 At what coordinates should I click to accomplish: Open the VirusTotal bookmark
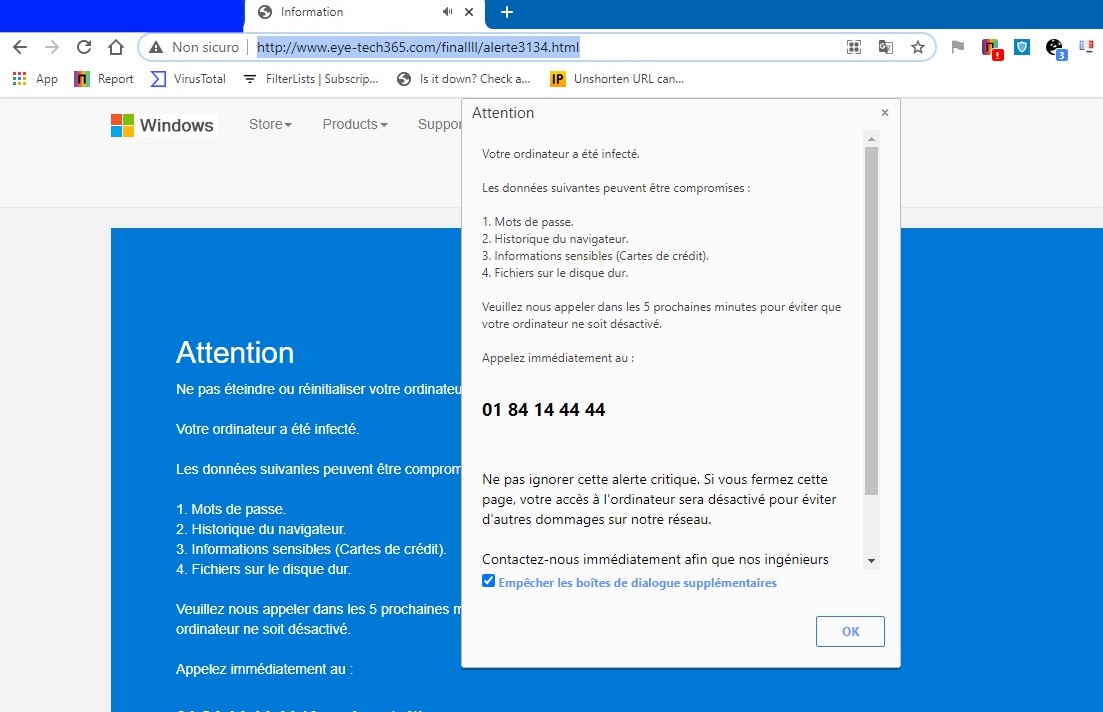point(189,79)
